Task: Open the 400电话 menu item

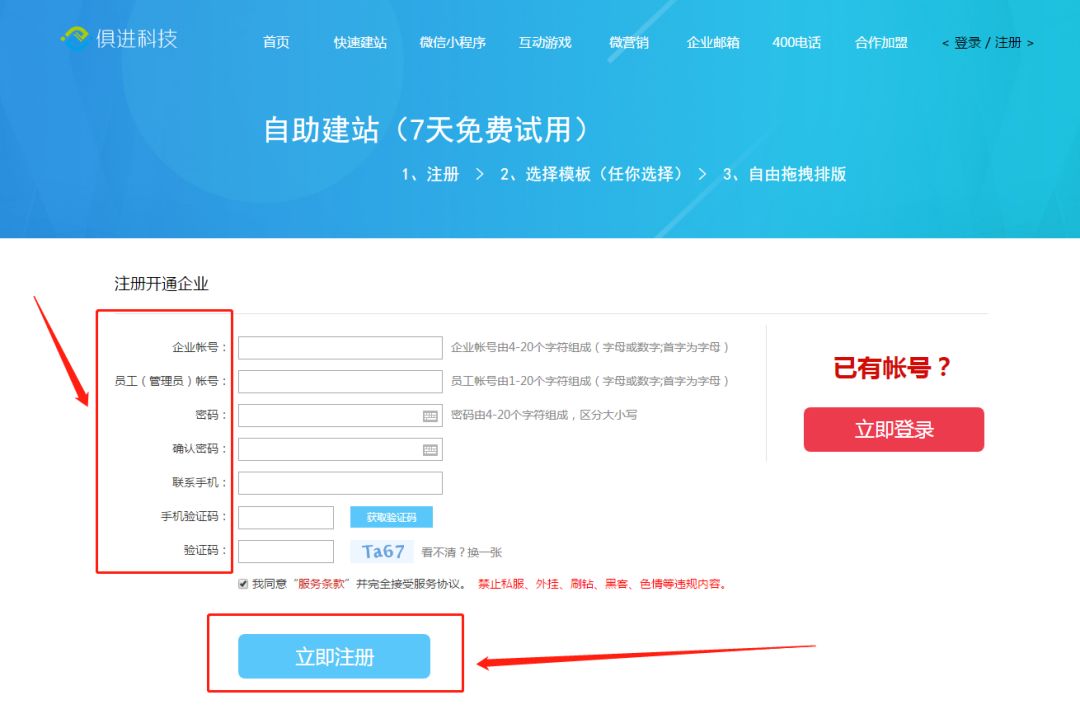Action: (797, 42)
